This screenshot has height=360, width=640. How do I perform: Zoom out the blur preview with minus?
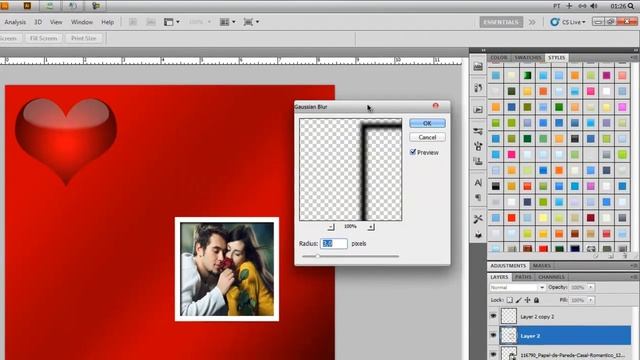click(331, 227)
